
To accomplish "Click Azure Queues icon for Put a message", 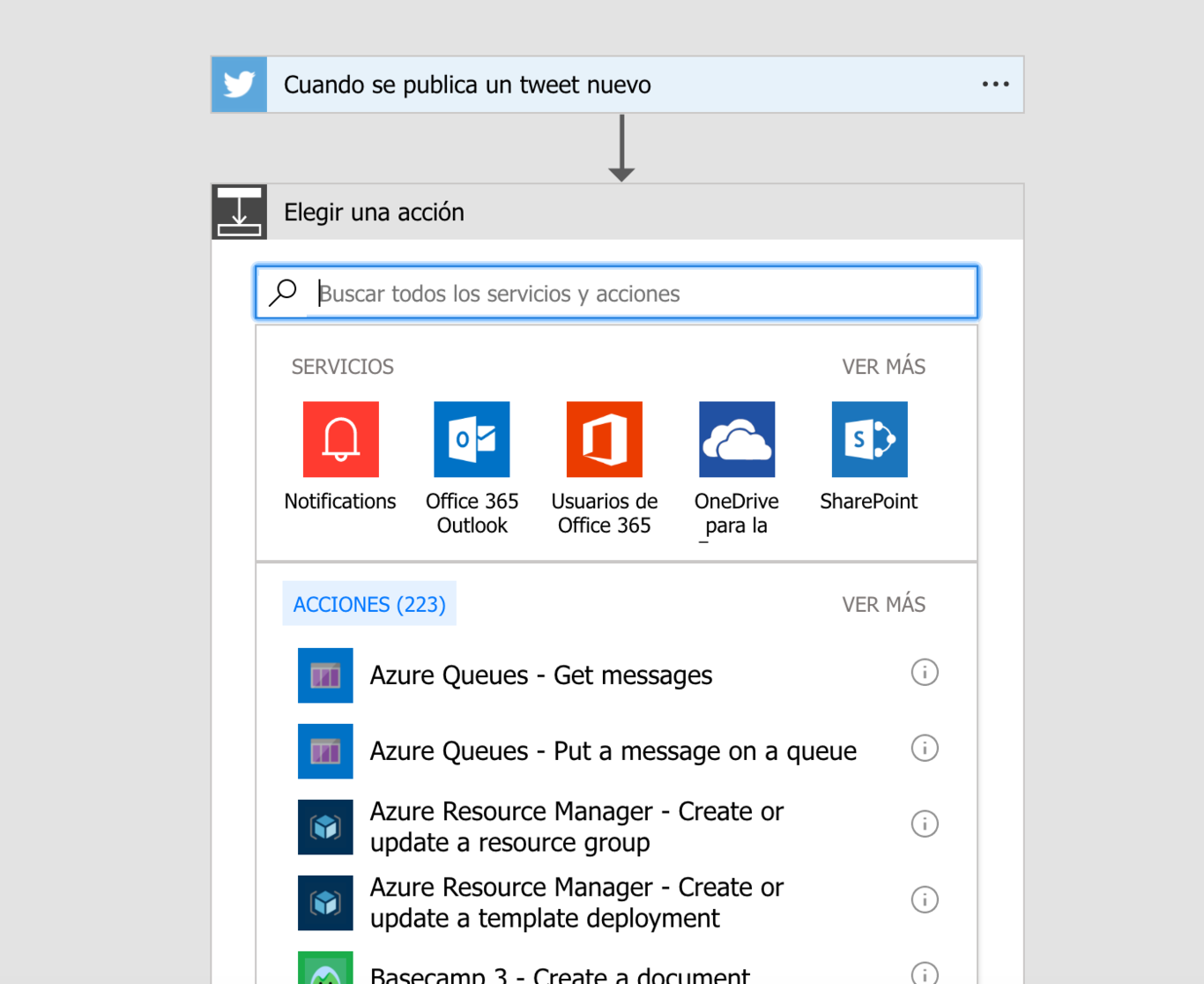I will coord(325,751).
